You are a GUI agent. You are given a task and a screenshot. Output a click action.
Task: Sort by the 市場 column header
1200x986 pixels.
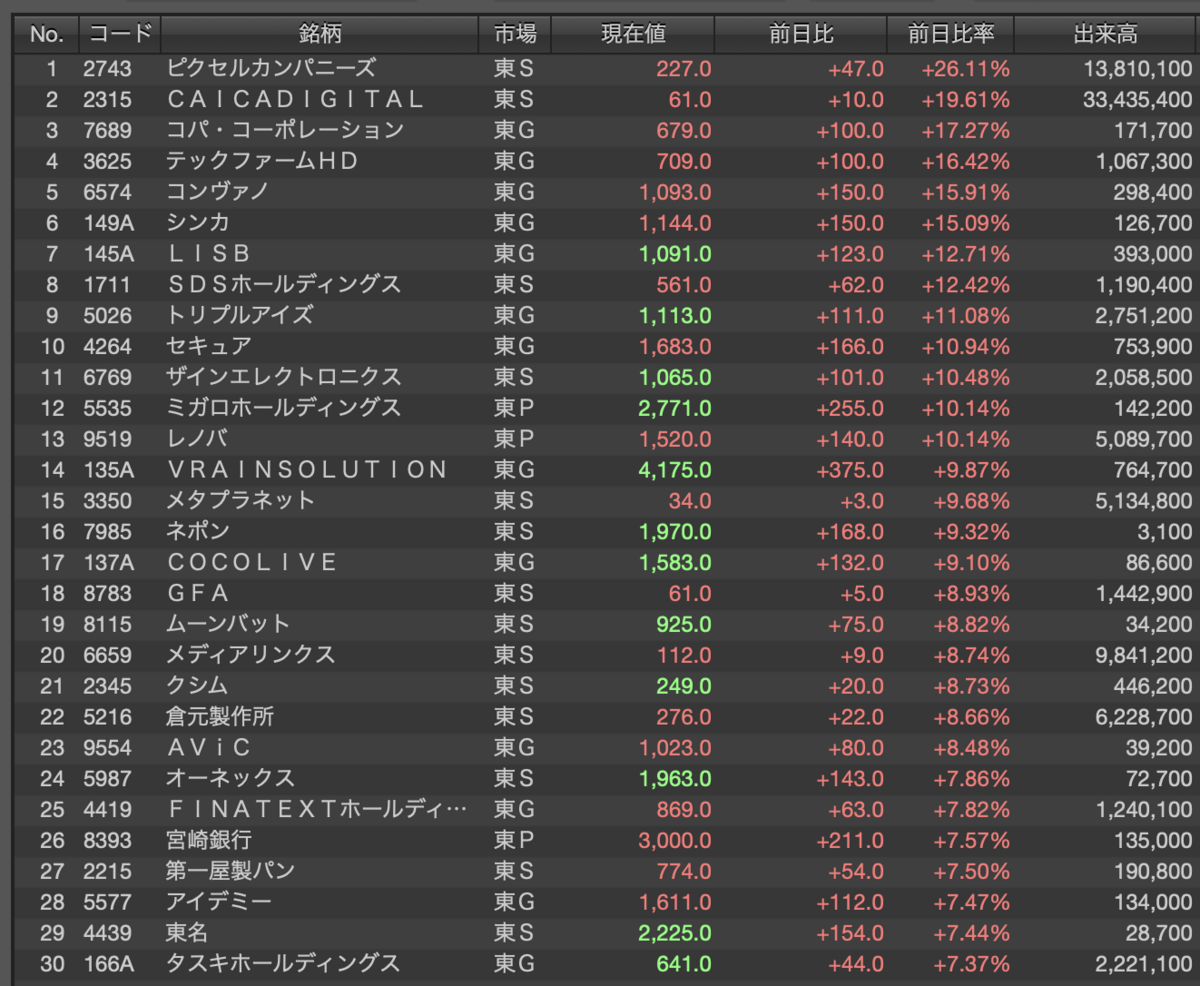[515, 34]
